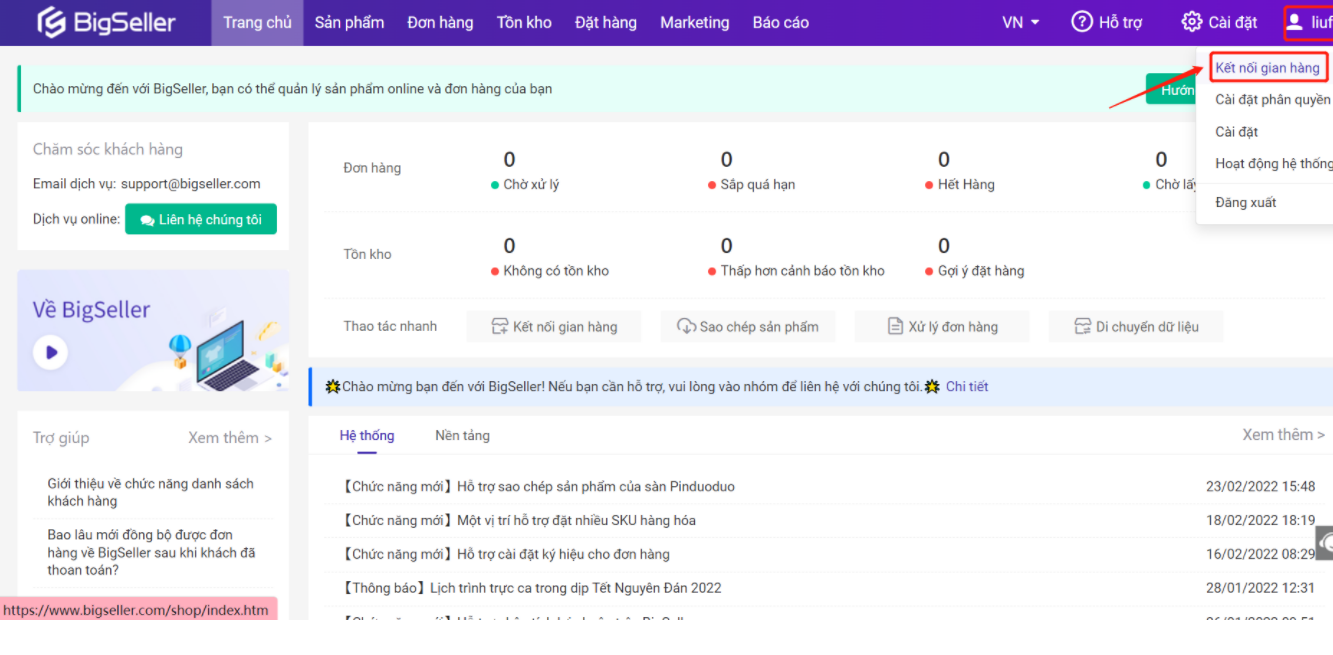The width and height of the screenshot is (1333, 655).
Task: Choose Đăng xuất from the account menu
Action: click(x=1245, y=202)
